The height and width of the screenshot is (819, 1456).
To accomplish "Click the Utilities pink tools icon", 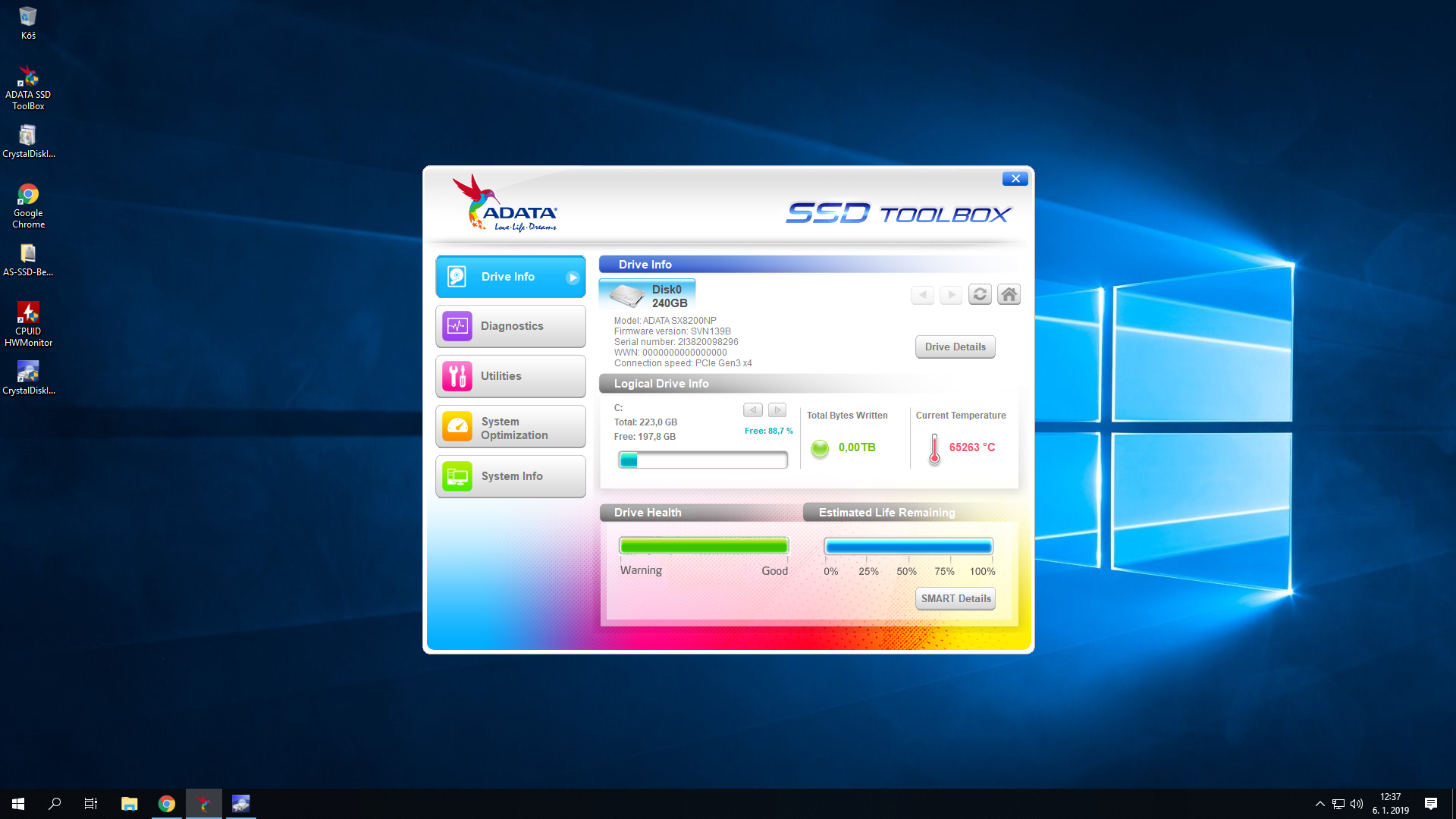I will click(x=457, y=376).
